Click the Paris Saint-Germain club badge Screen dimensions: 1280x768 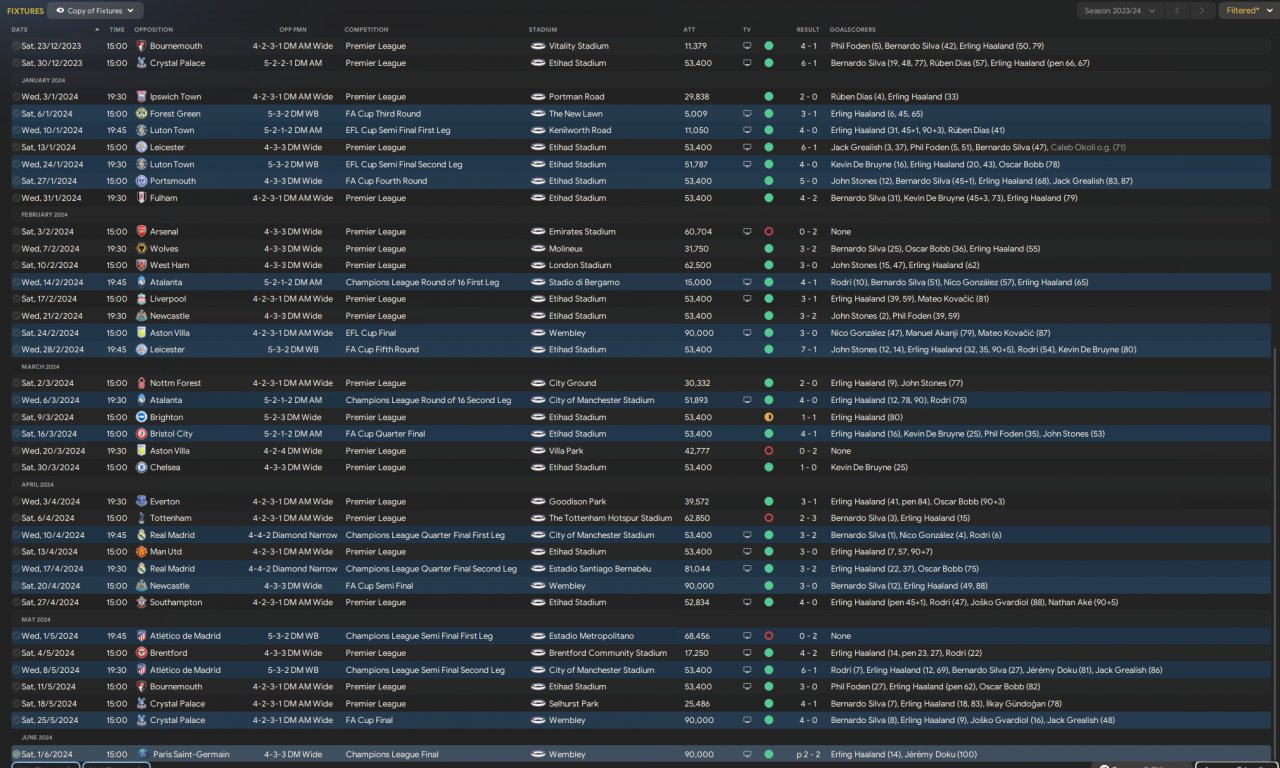[x=143, y=754]
